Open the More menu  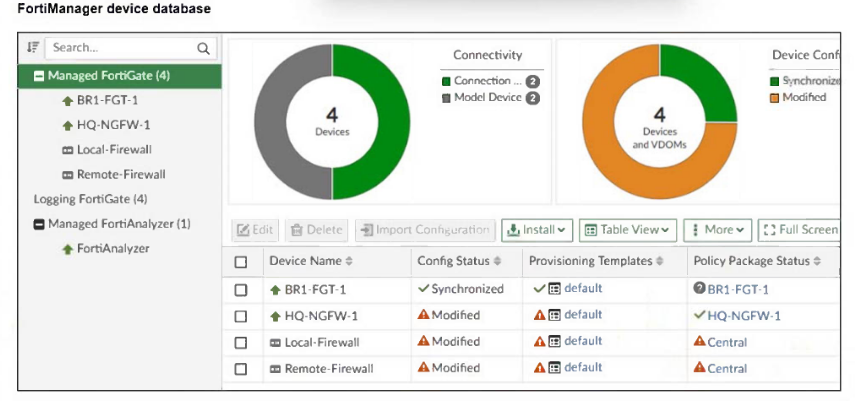click(717, 230)
